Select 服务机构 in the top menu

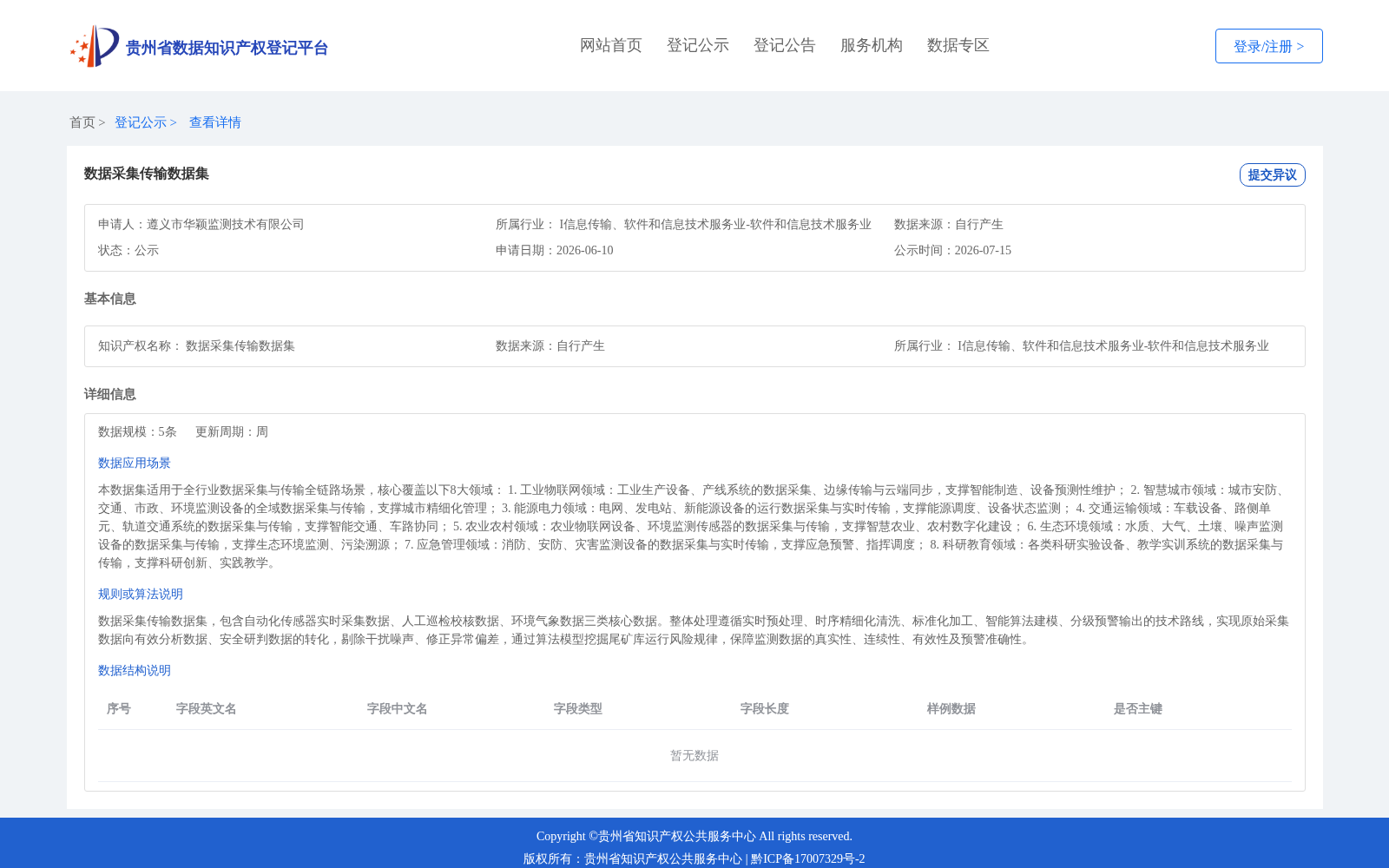click(x=872, y=45)
